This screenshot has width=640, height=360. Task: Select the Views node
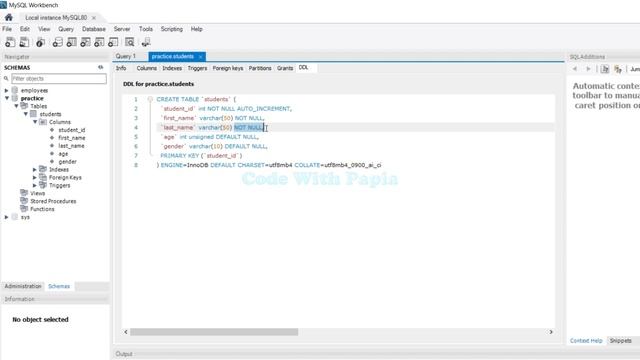[38, 193]
